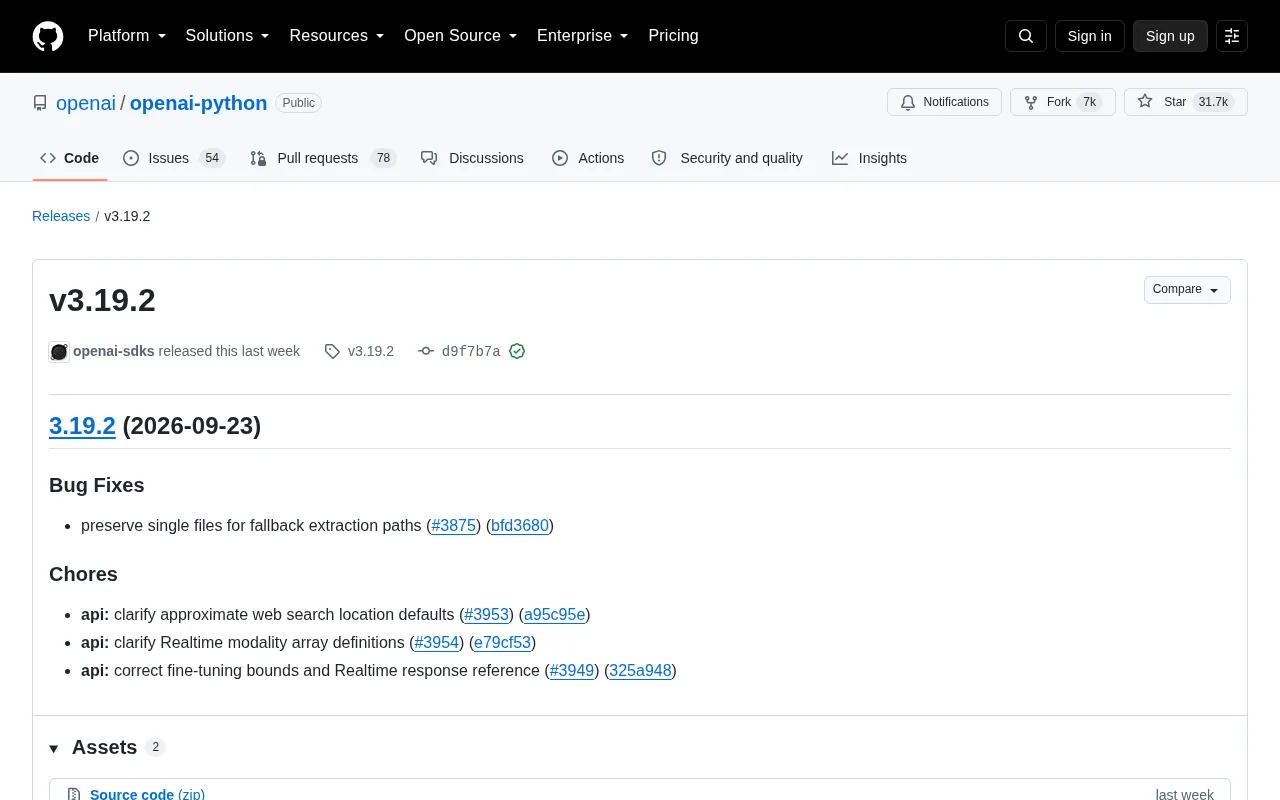Click the tag icon beside v3.19.2
Viewport: 1280px width, 800px height.
point(332,351)
